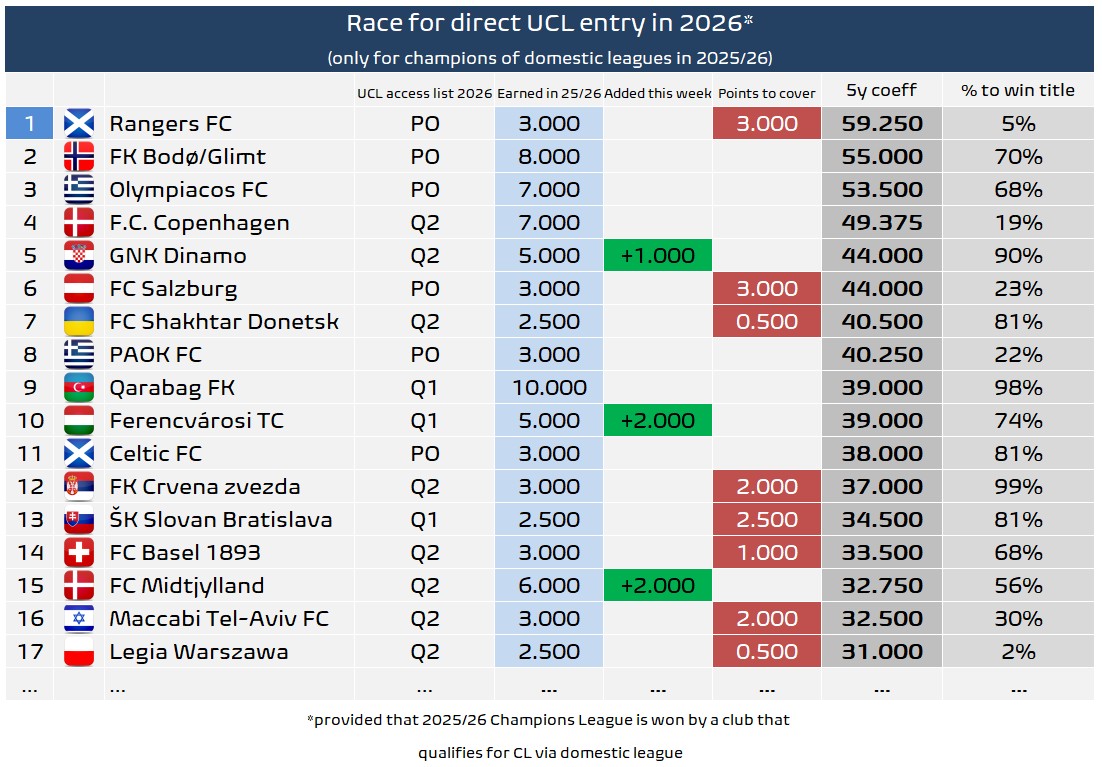The height and width of the screenshot is (767, 1102).
Task: Click the Olympiacos FC team name
Action: click(189, 190)
